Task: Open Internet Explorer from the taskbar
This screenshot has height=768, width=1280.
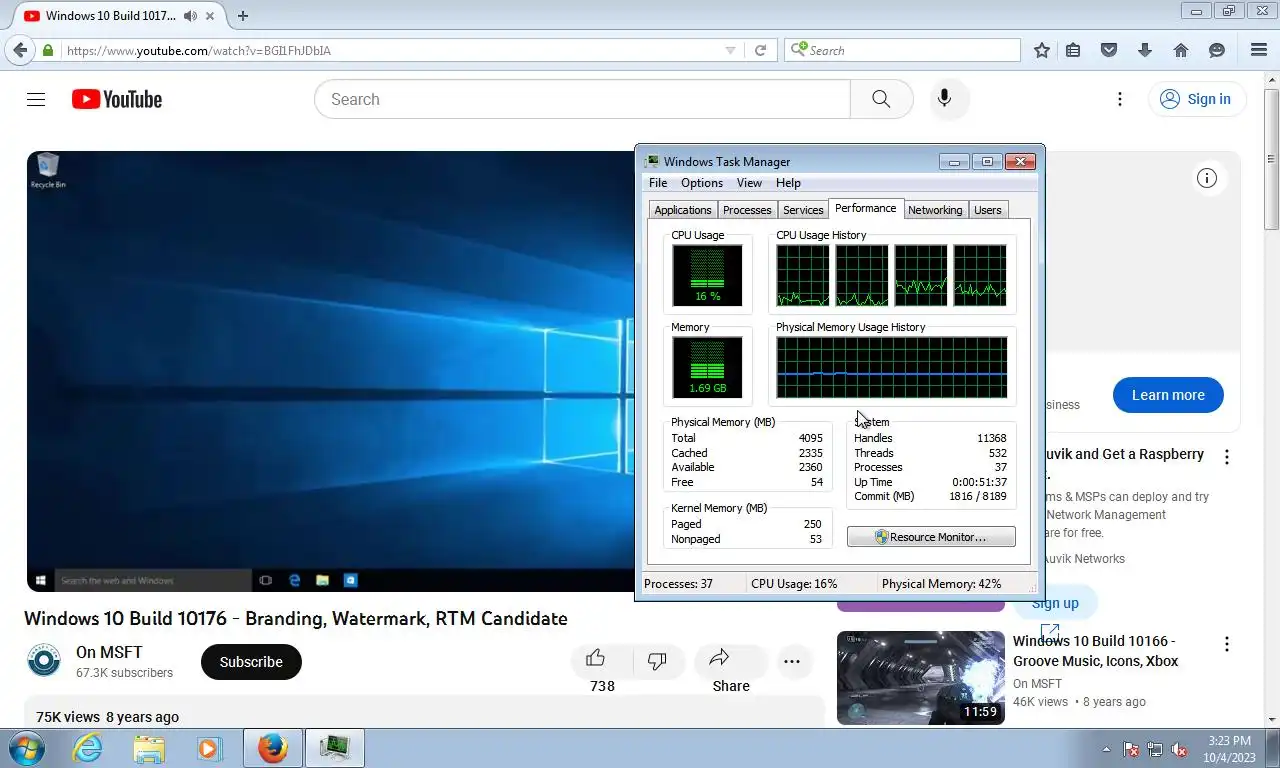Action: click(x=88, y=748)
